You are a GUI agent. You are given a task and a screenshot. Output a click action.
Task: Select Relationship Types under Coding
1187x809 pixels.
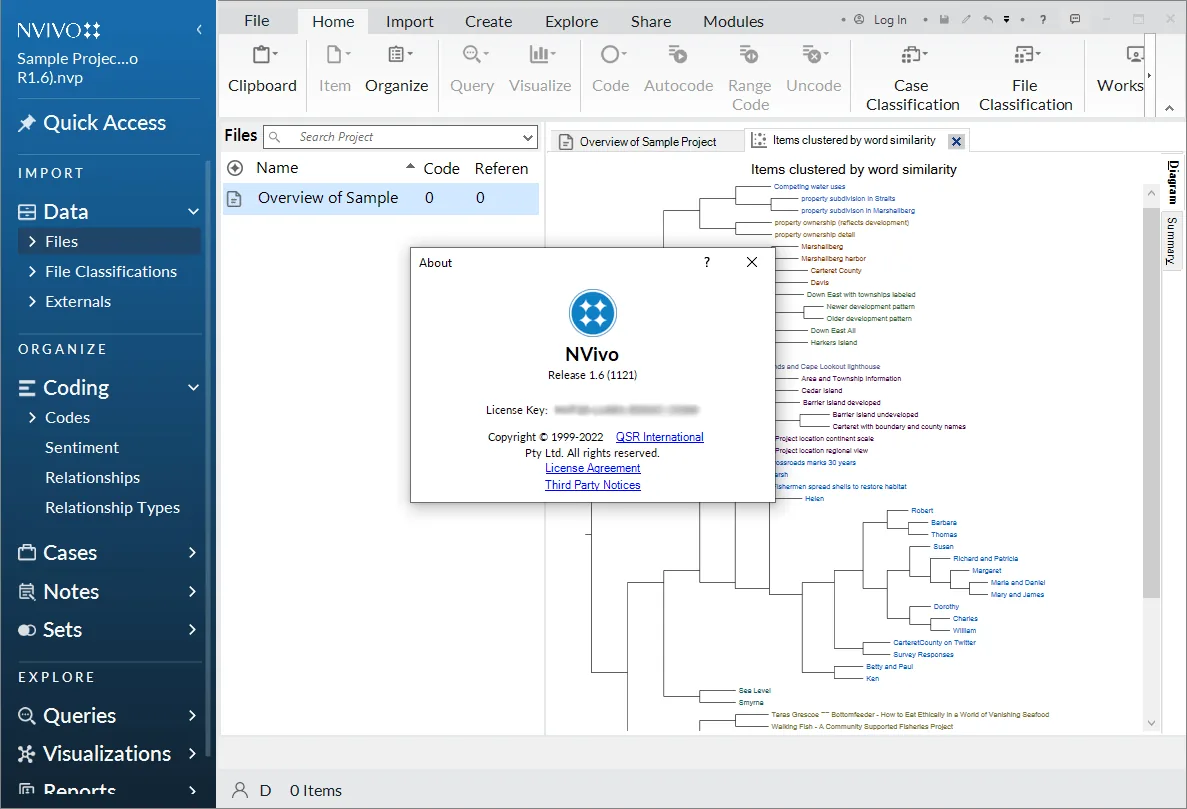(x=112, y=508)
